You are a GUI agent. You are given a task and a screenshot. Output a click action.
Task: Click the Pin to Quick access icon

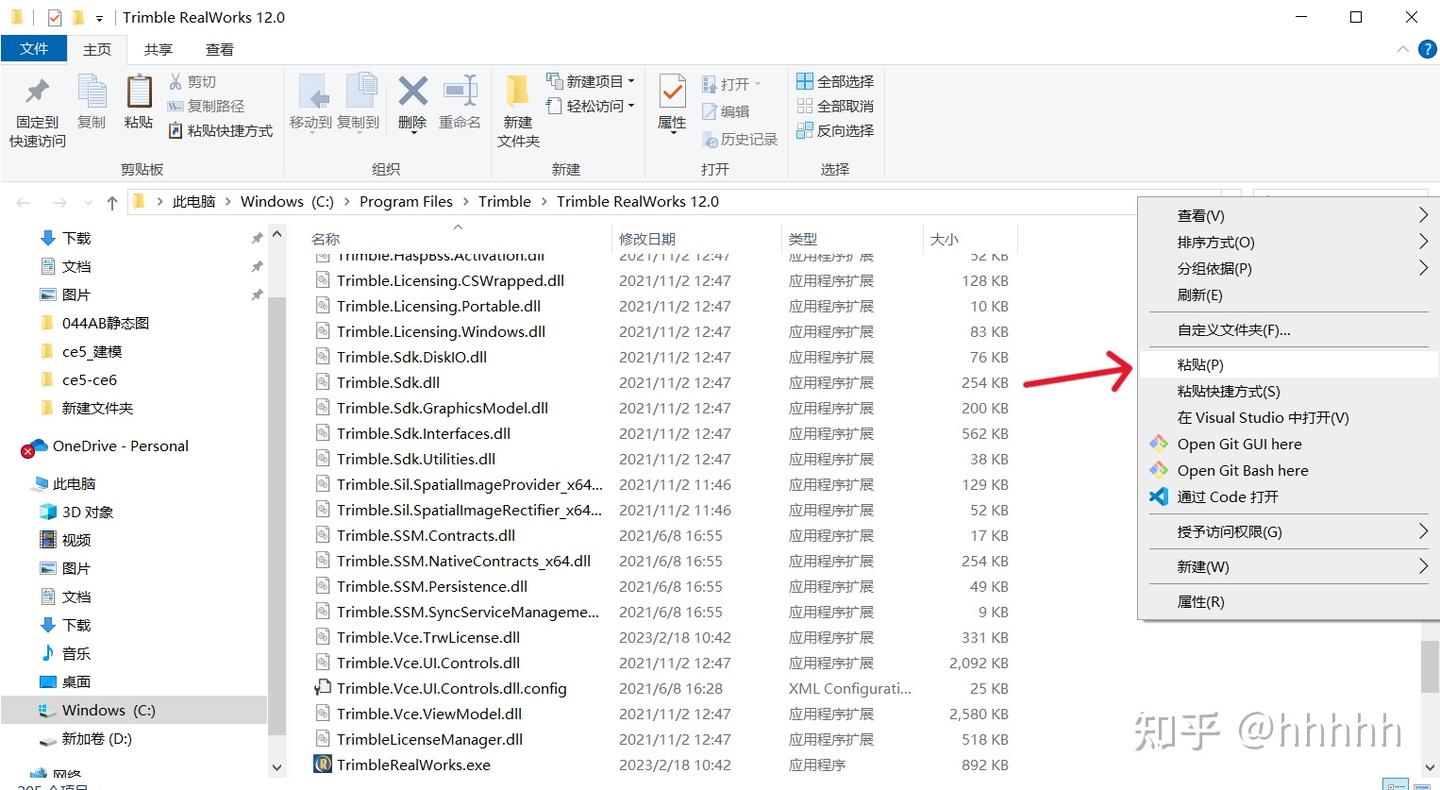point(37,93)
